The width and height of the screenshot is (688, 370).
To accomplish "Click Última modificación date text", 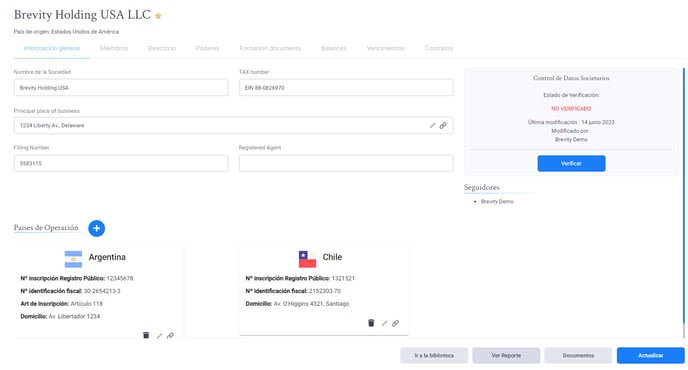I will (571, 122).
